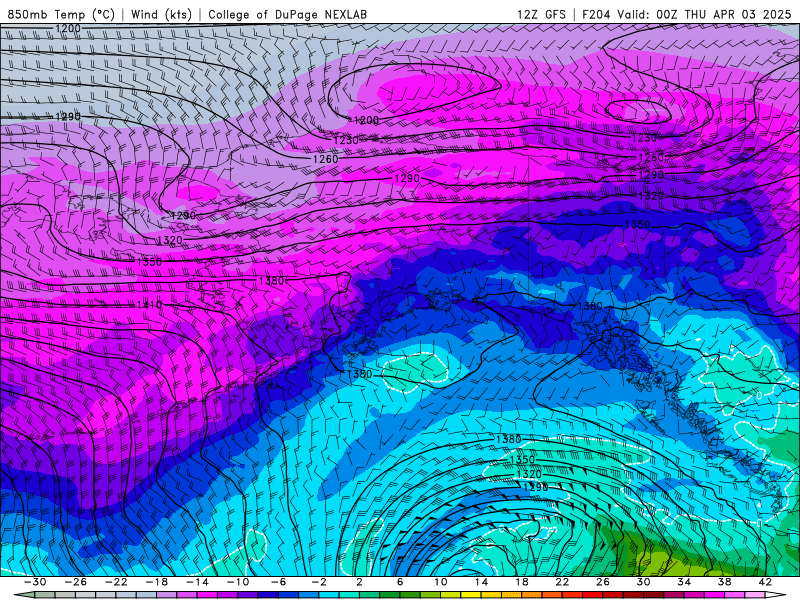The height and width of the screenshot is (600, 800).
Task: Select the 34 color scale label
Action: coord(684,582)
